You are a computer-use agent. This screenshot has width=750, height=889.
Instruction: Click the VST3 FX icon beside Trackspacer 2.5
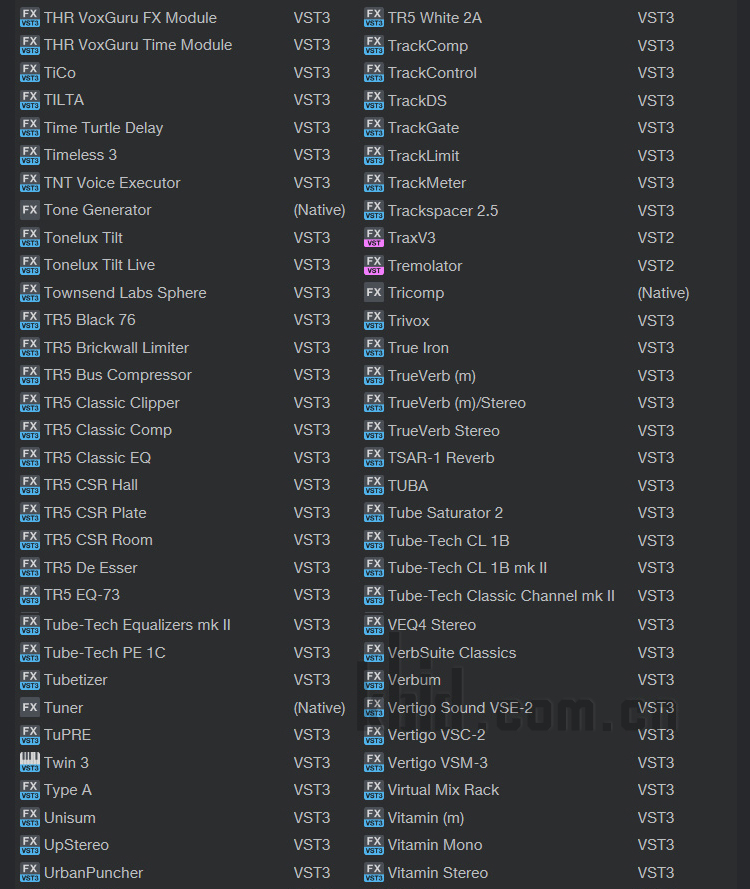tap(374, 210)
